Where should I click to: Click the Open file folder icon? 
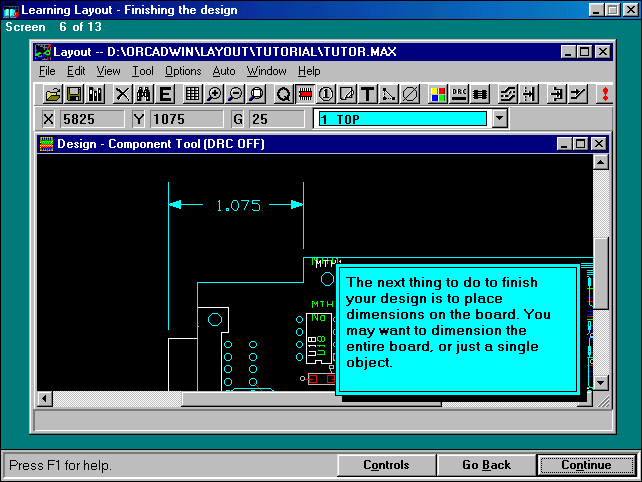click(53, 94)
